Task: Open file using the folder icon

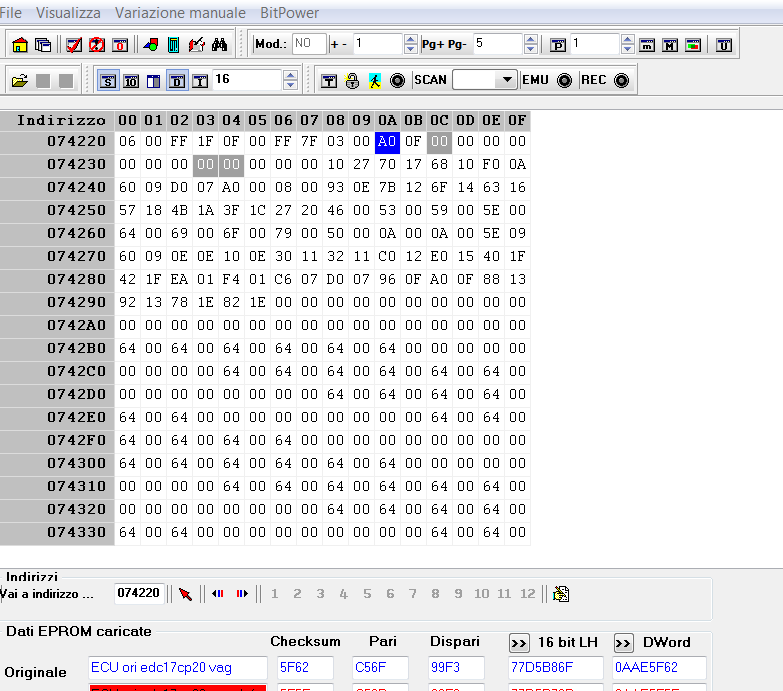Action: 19,80
